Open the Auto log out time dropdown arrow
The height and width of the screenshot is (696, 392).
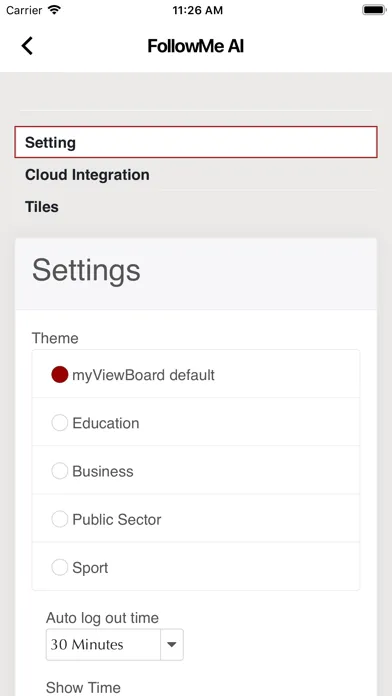[172, 645]
